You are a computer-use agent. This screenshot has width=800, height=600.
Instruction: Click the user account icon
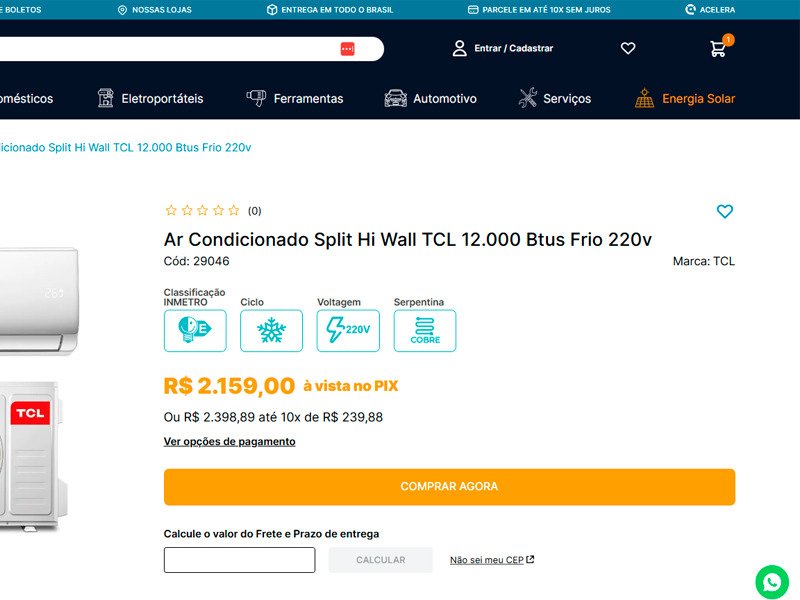click(x=460, y=48)
